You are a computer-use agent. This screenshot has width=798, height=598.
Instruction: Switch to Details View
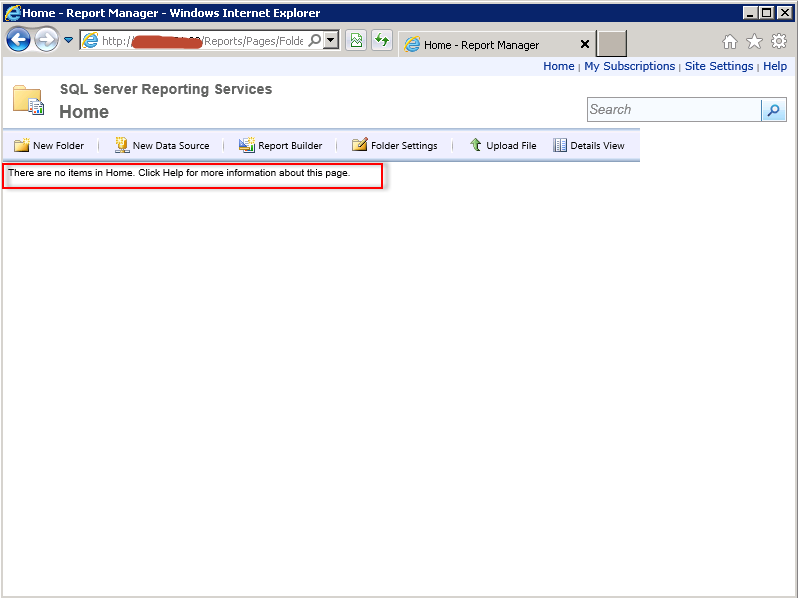point(588,146)
